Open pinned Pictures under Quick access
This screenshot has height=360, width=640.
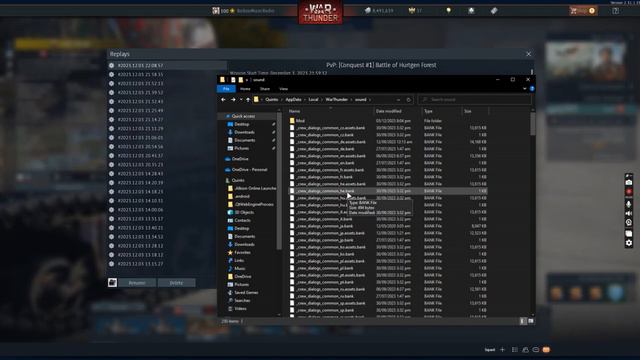[241, 148]
